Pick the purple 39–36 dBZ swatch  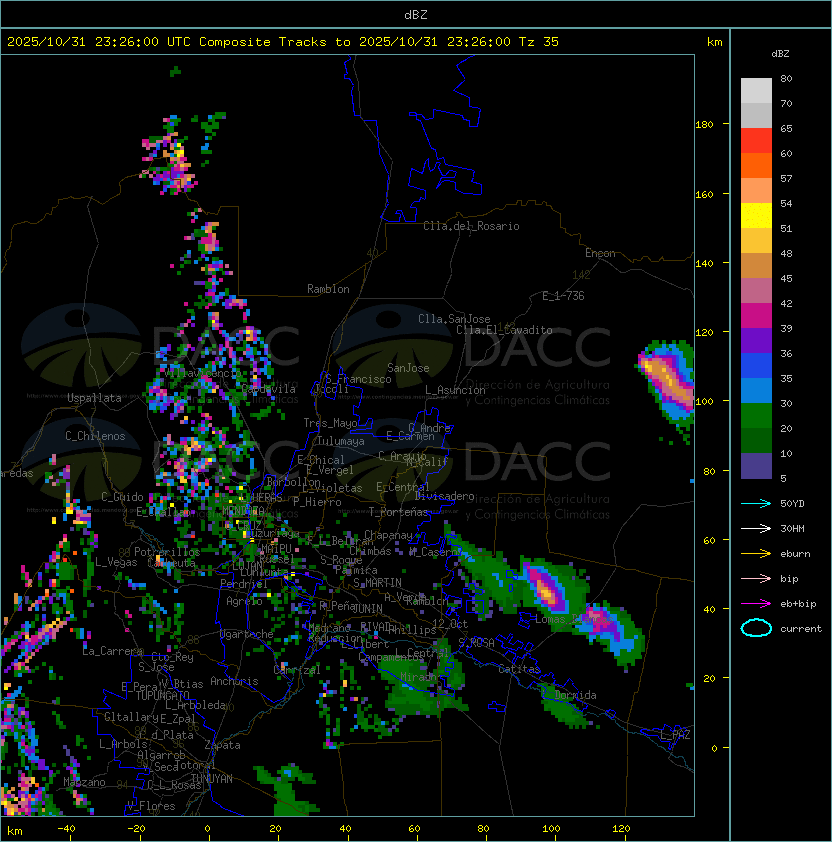(756, 340)
